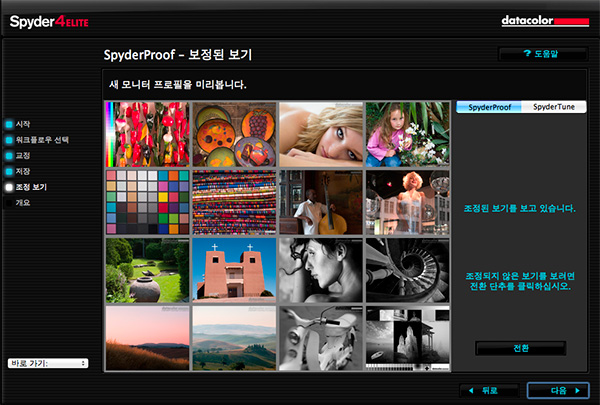The image size is (600, 405).
Task: Select the 조정 보기 step
Action: (x=30, y=187)
